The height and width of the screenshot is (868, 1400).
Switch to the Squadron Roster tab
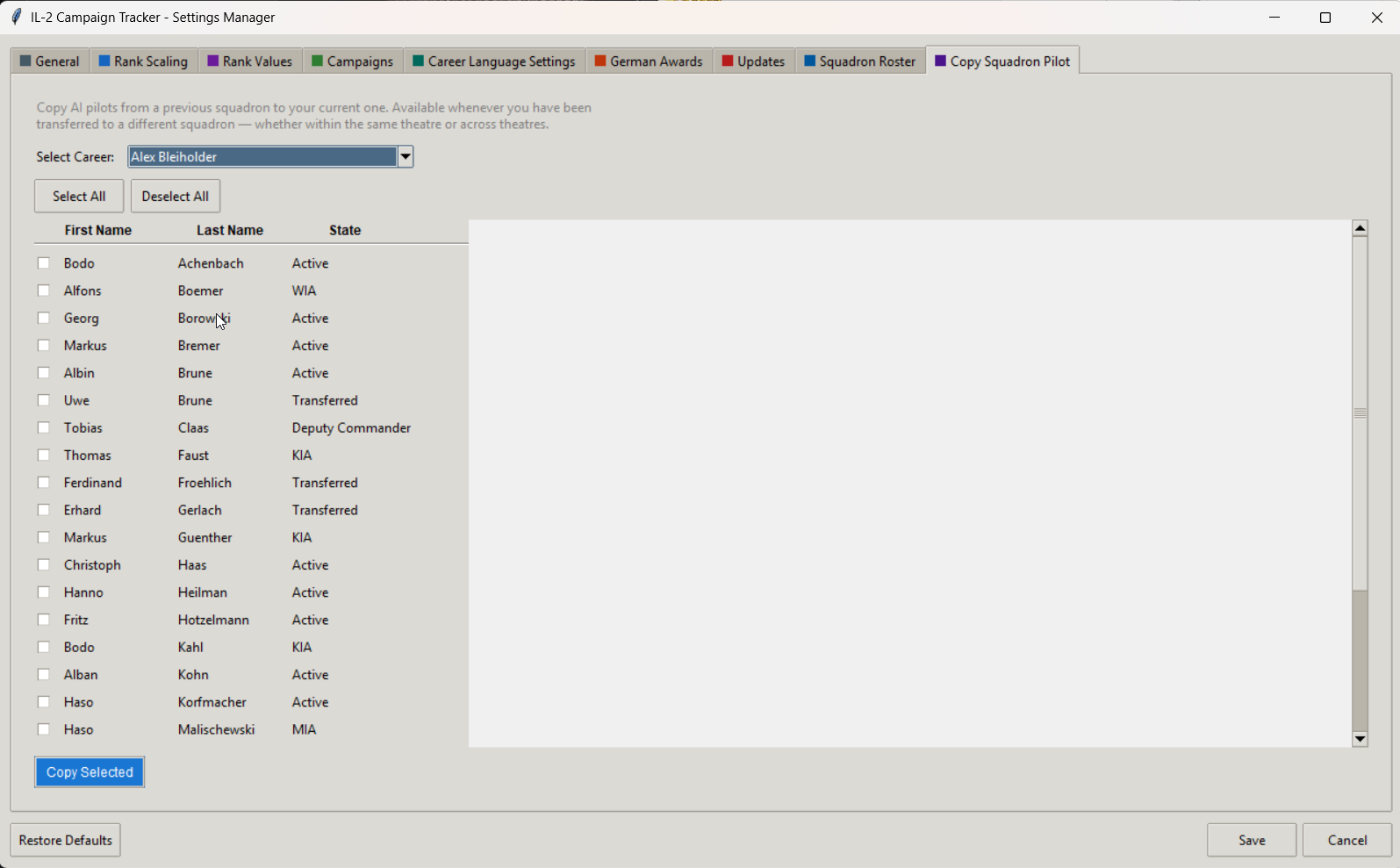(860, 61)
